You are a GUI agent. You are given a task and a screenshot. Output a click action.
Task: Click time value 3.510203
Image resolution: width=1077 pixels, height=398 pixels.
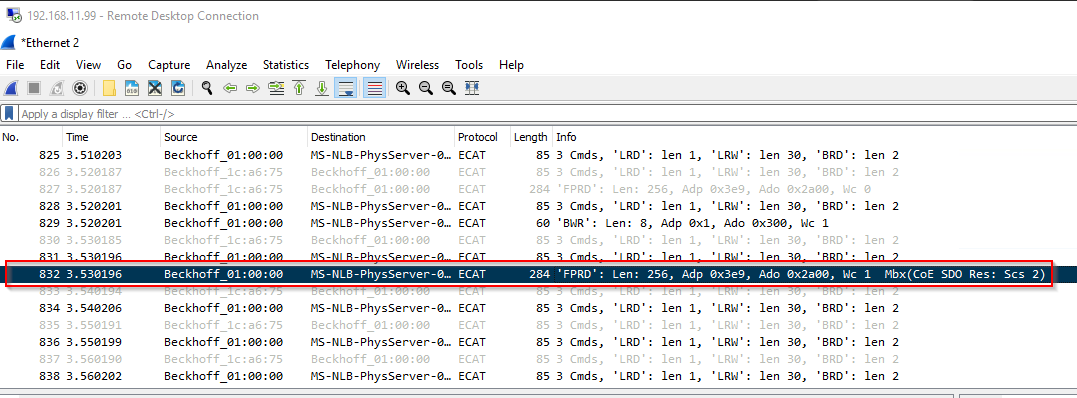point(93,155)
